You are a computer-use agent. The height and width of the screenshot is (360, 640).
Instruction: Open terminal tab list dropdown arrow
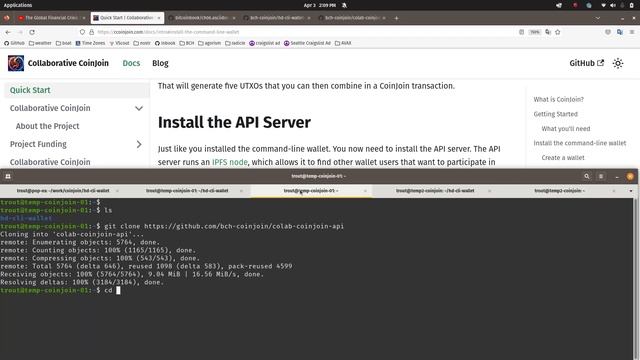point(631,191)
